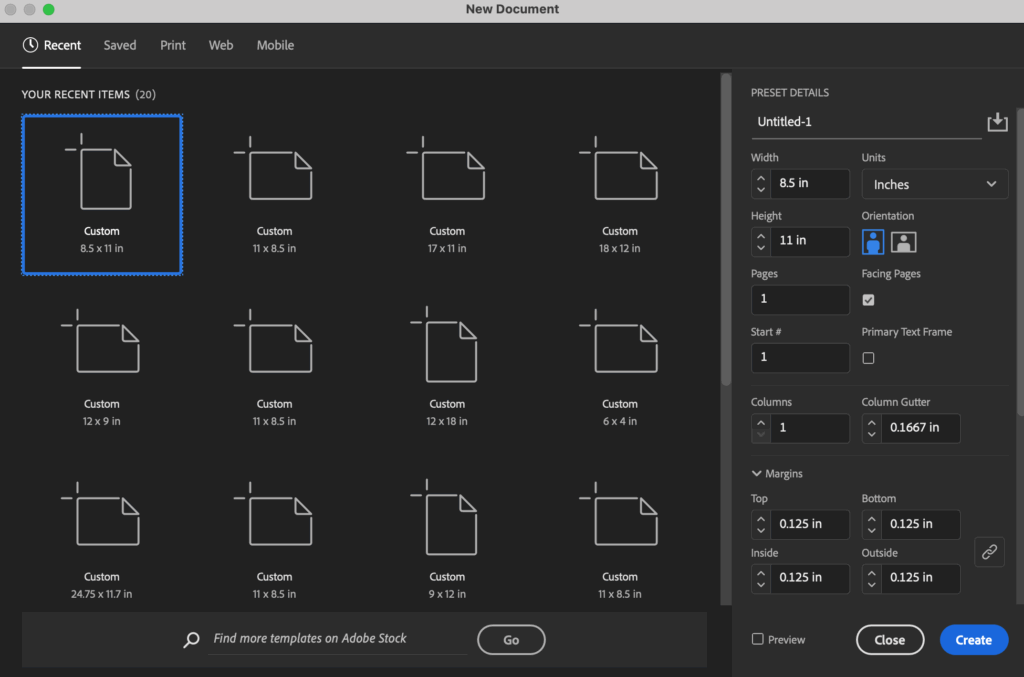1024x677 pixels.
Task: Select the Custom 9 x 12 in preset
Action: [x=447, y=541]
